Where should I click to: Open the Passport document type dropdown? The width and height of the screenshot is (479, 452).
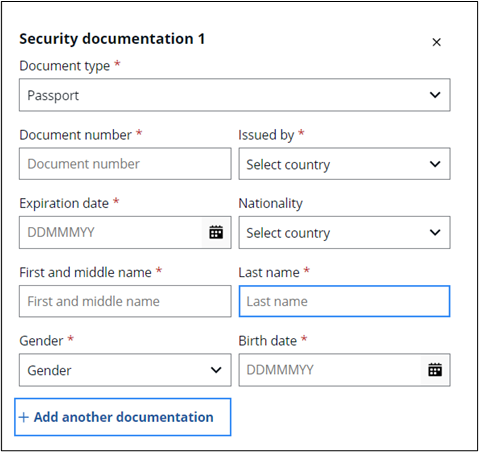point(235,95)
